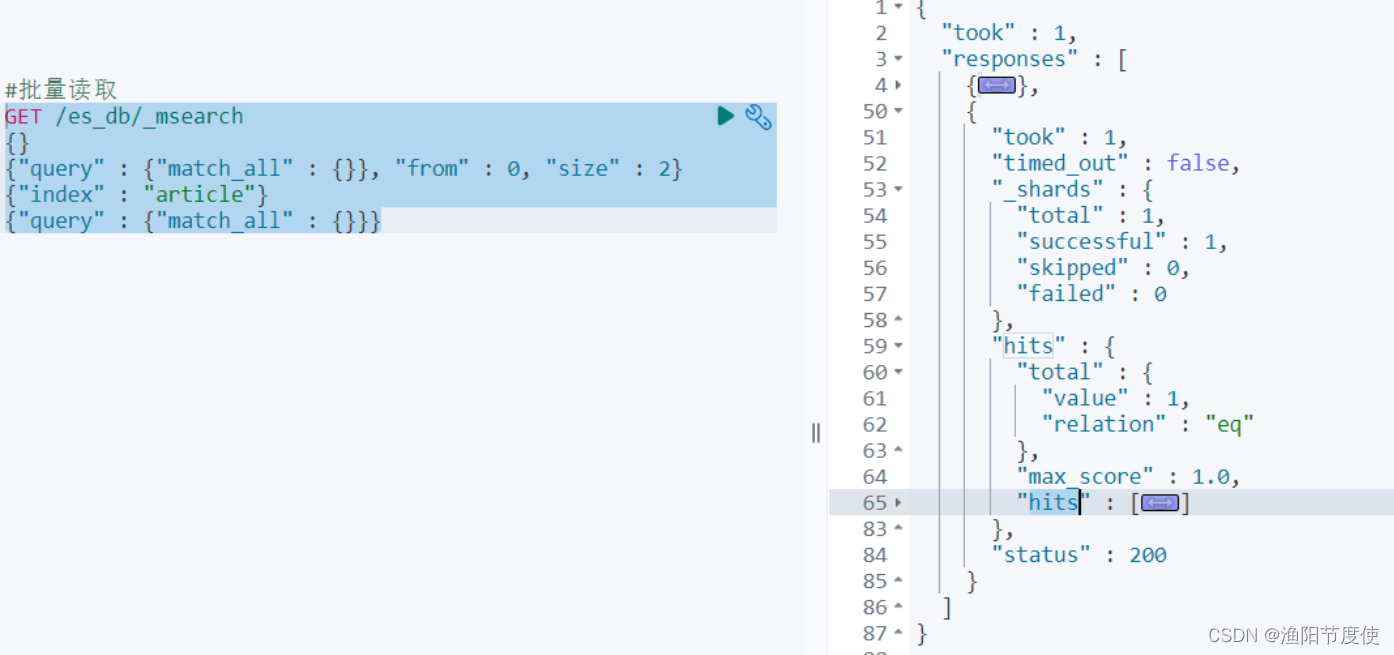This screenshot has width=1394, height=655.
Task: Expand the collapsed object badge on line 4
Action: pos(997,86)
